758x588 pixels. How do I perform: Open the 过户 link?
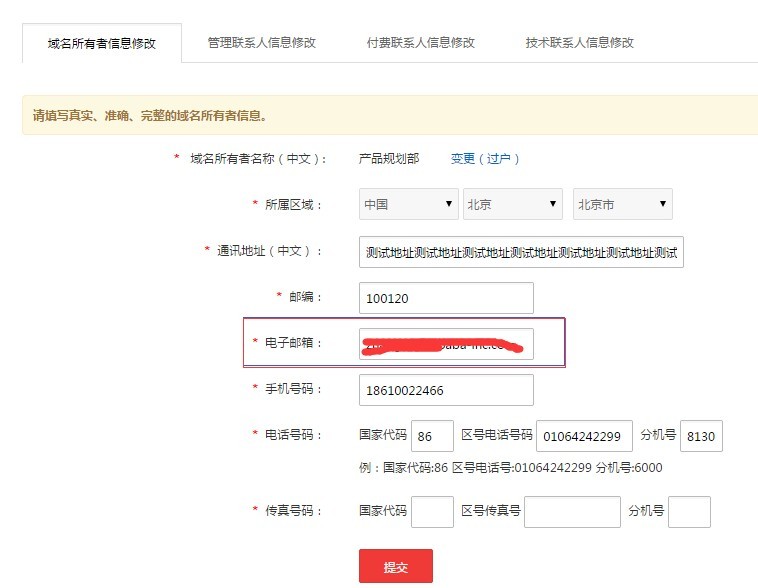pyautogui.click(x=498, y=159)
